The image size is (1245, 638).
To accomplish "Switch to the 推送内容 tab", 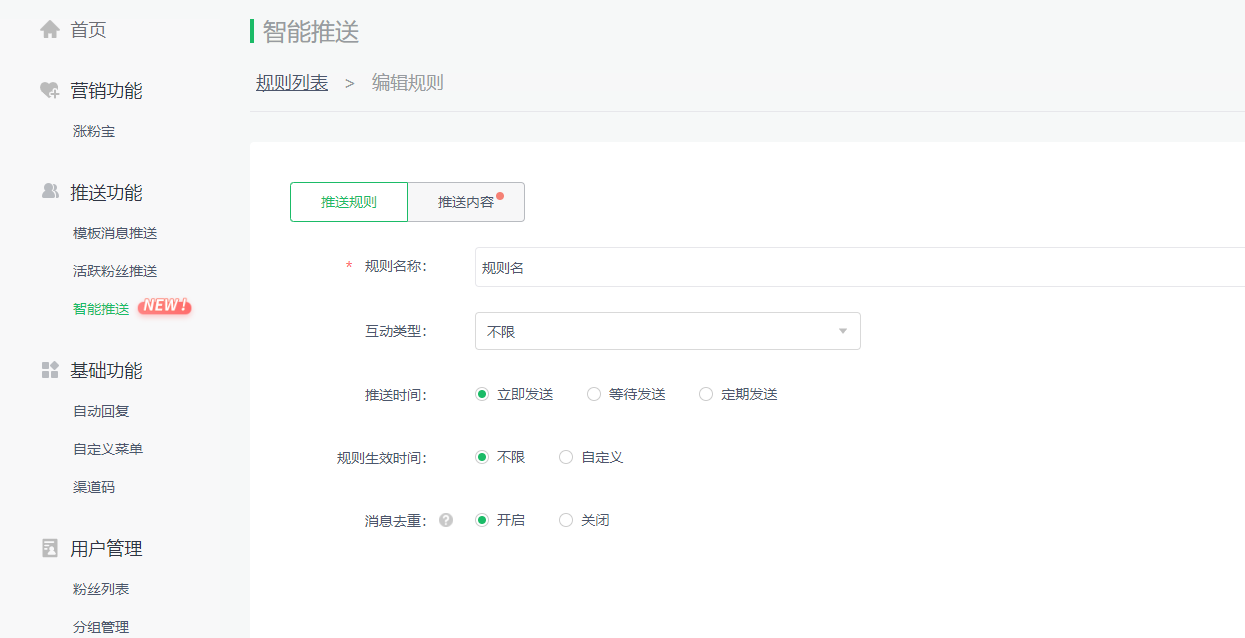I will point(465,202).
